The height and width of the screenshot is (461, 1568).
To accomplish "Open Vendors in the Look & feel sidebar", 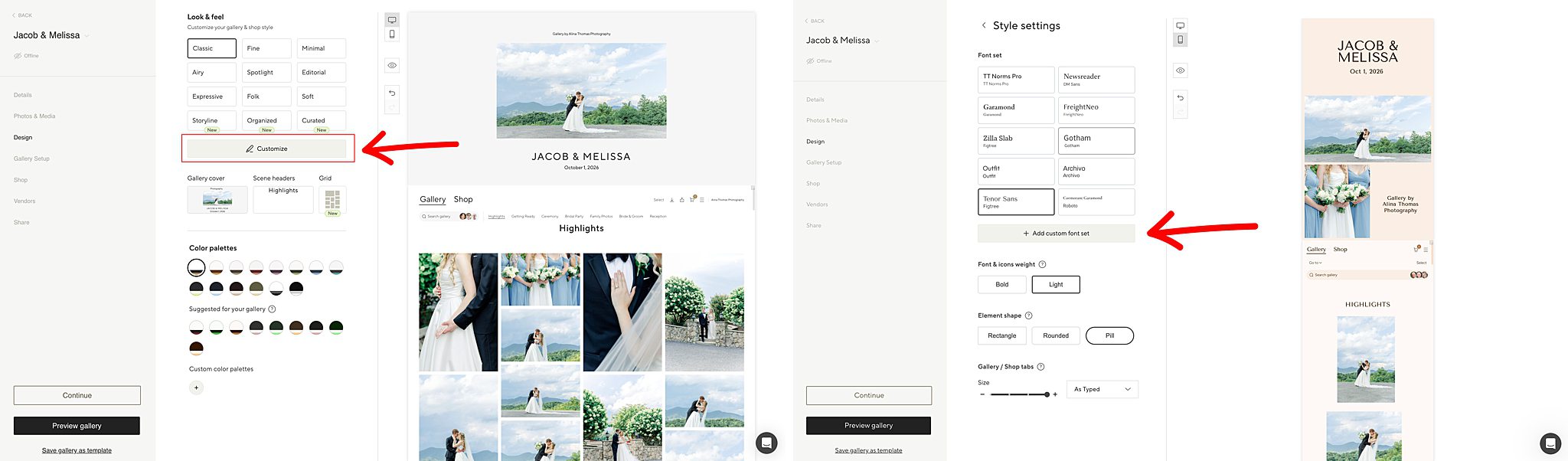I will point(24,201).
